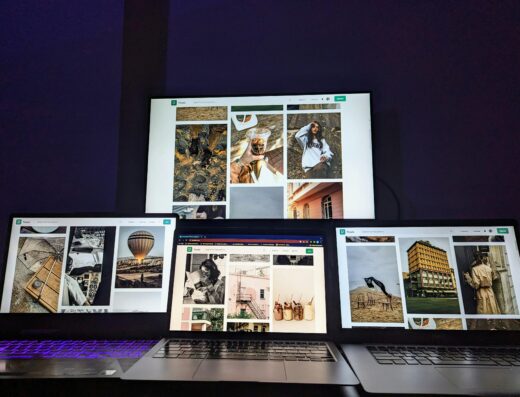Click the notification bell icon on the right laptop

pyautogui.click(x=485, y=231)
